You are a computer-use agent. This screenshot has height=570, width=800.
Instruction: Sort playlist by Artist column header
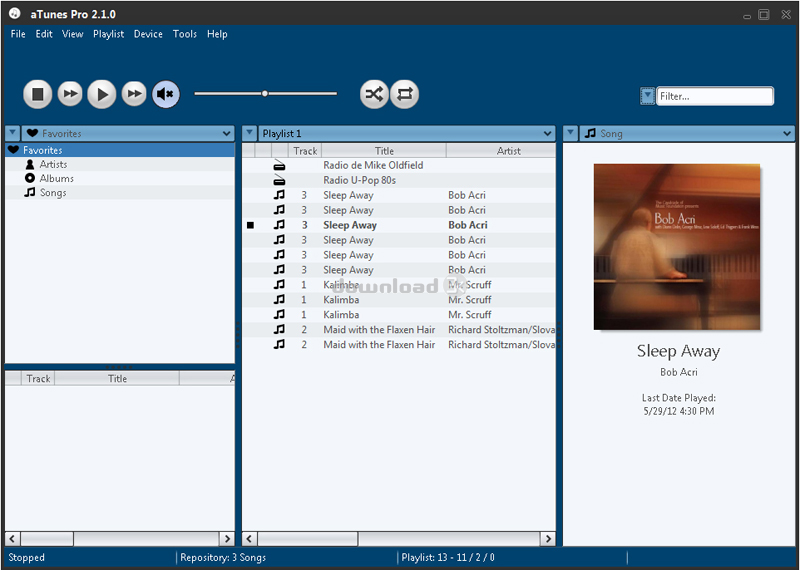[x=501, y=151]
